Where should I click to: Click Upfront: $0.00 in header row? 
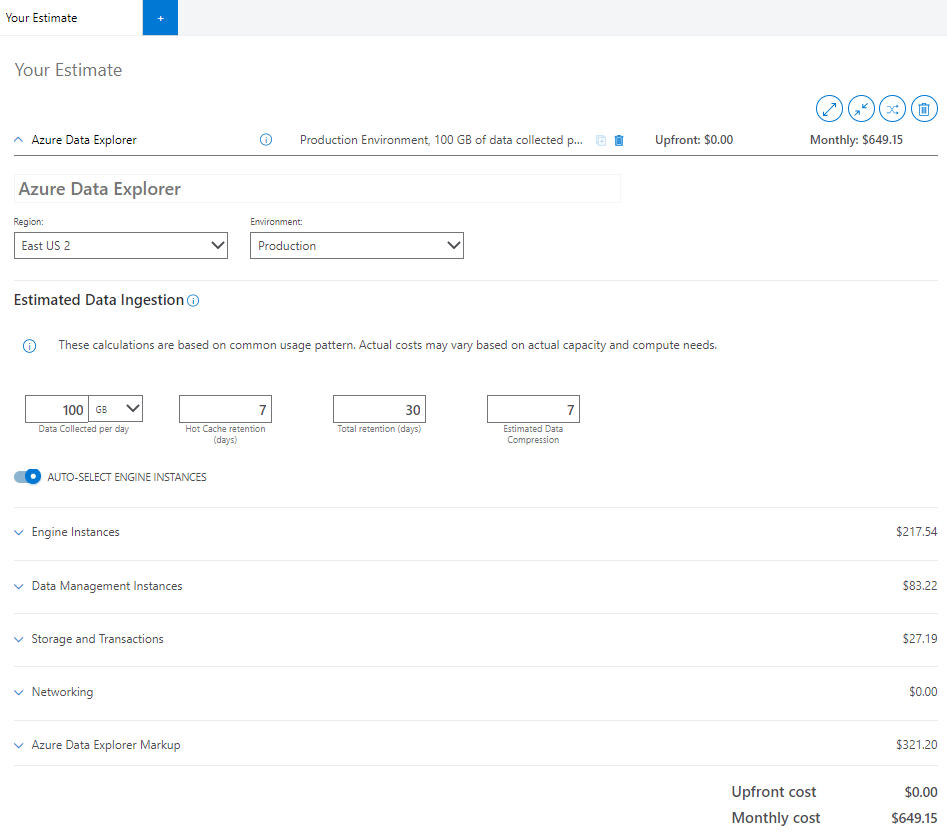694,140
